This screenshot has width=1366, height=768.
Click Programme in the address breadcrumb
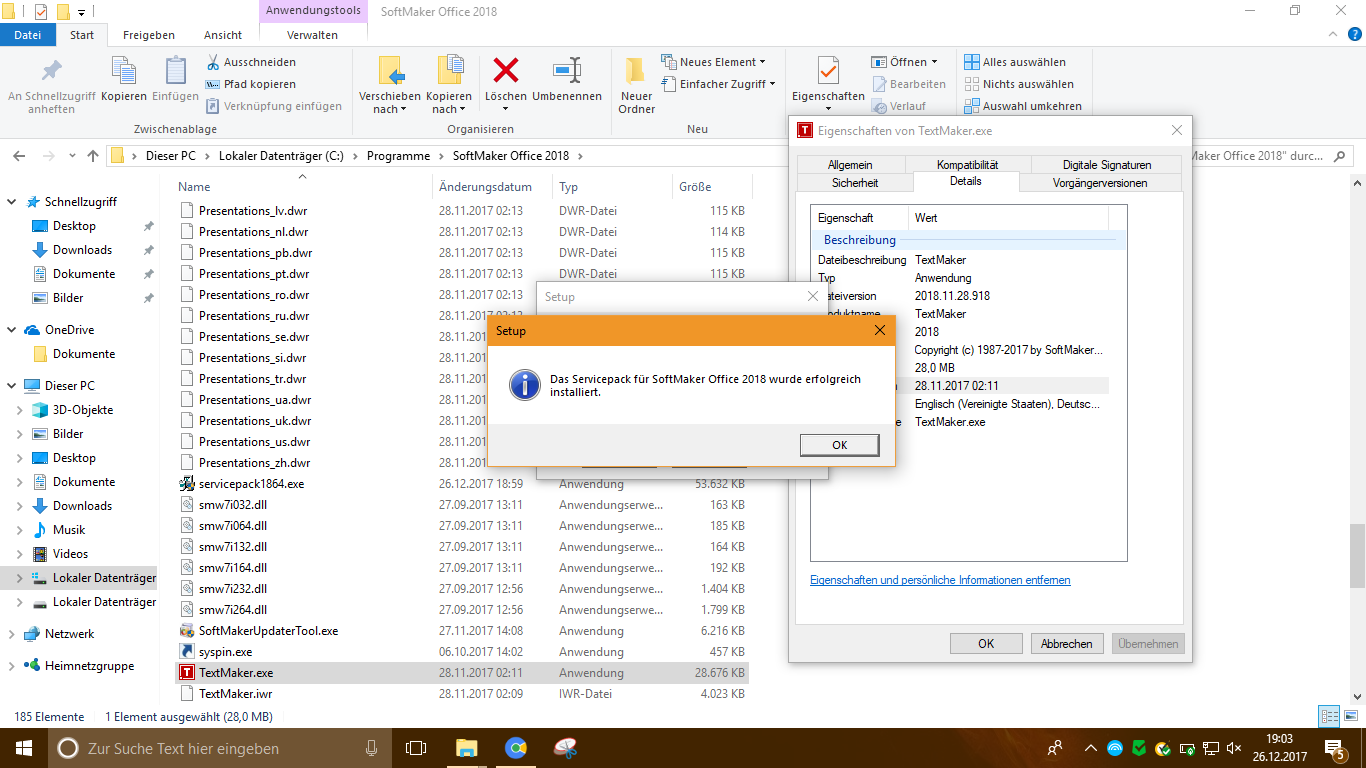click(x=398, y=156)
